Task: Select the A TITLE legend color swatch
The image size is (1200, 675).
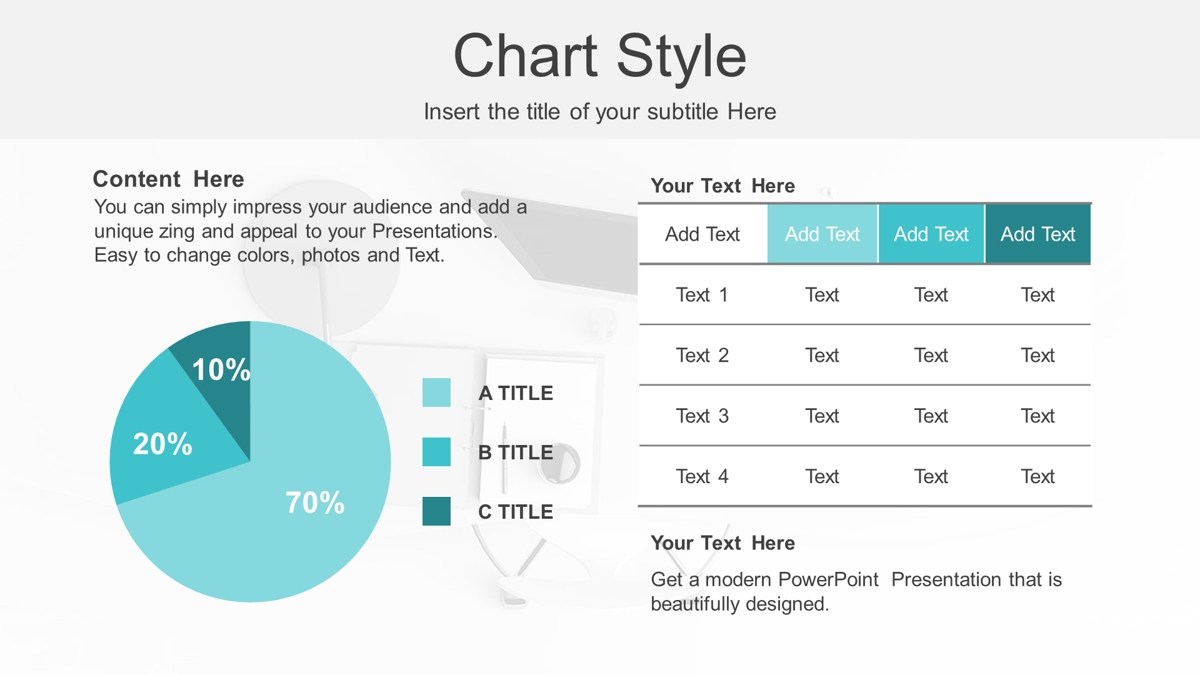Action: (437, 393)
